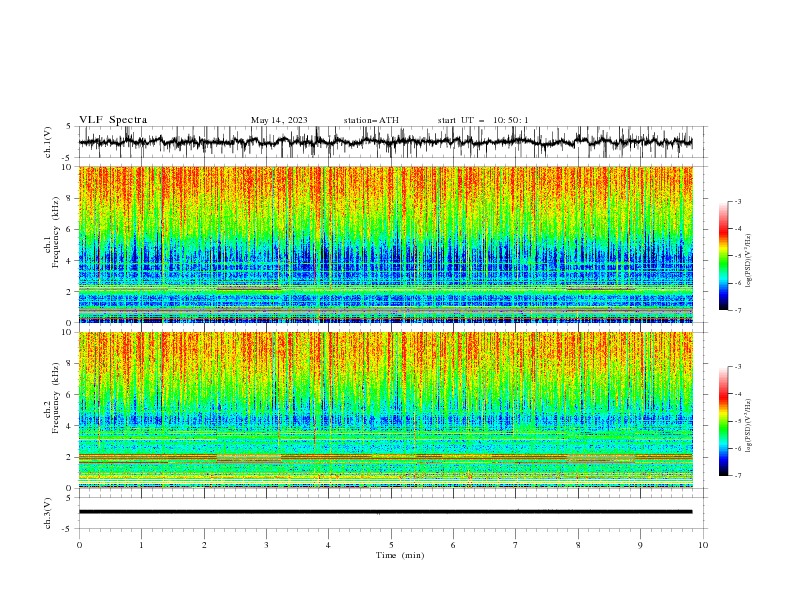Click the "-5" tick on ch.3(V) axis
Image resolution: width=792 pixels, height=612 pixels.
(x=68, y=529)
